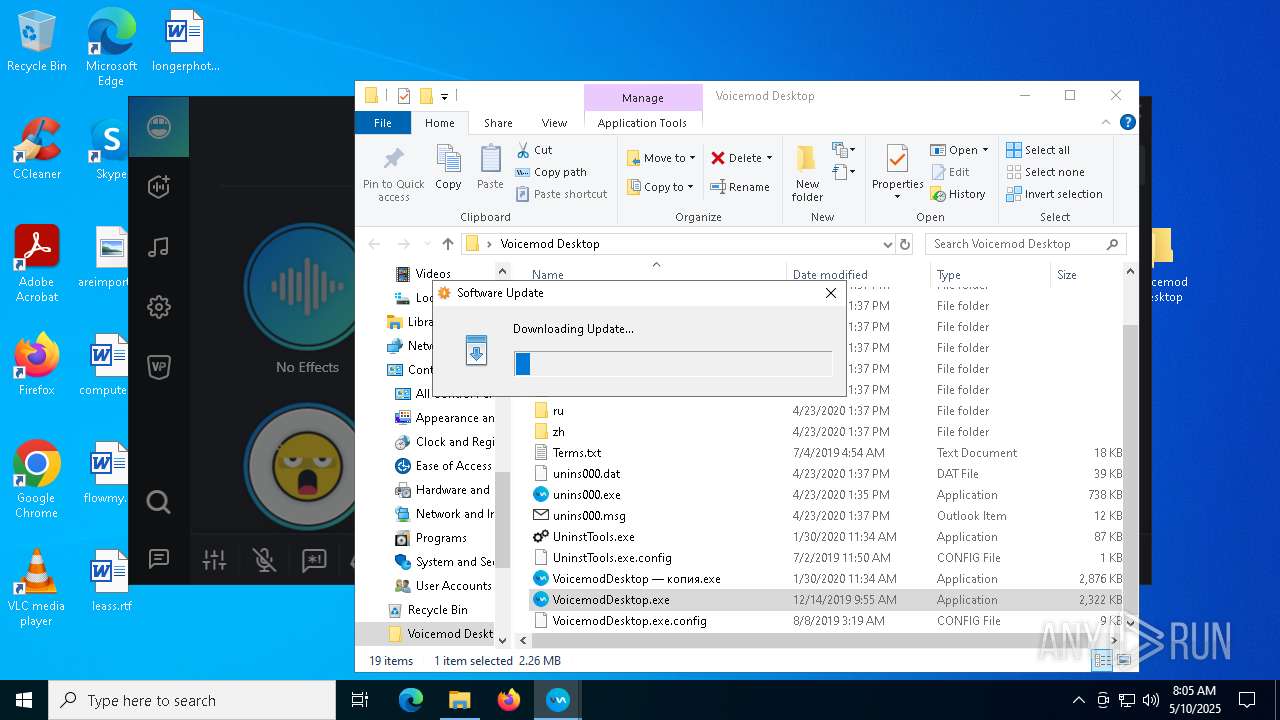
Task: Open the Open dropdown arrow
Action: coord(985,150)
